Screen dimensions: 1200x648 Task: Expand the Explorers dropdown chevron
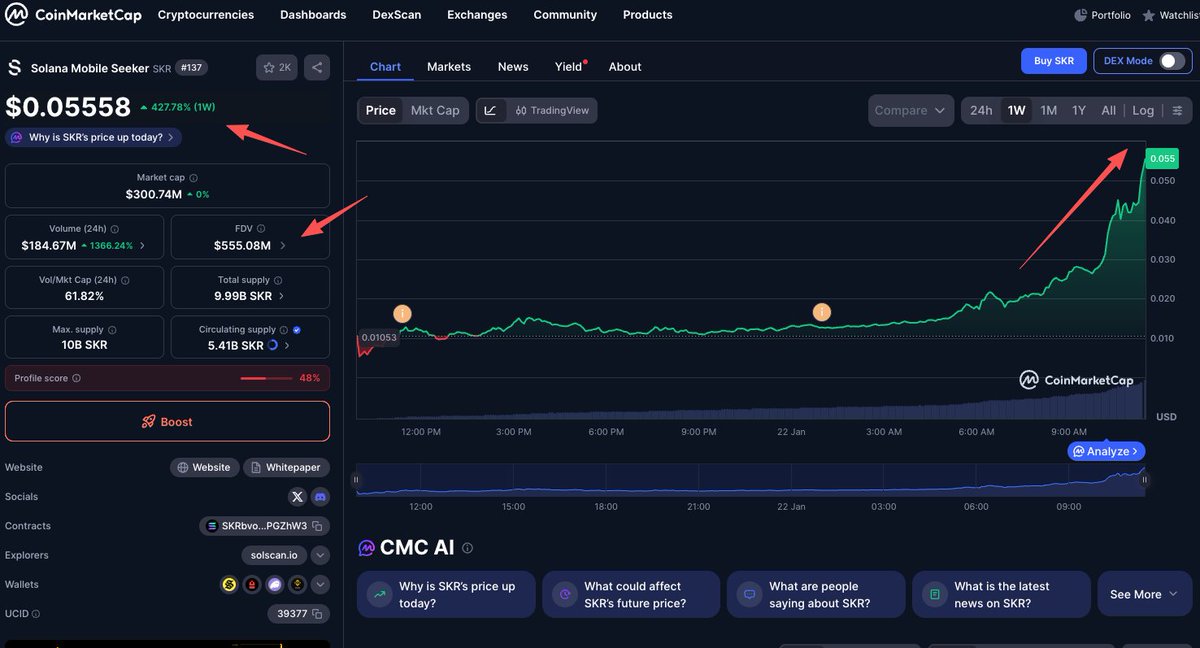pos(320,555)
